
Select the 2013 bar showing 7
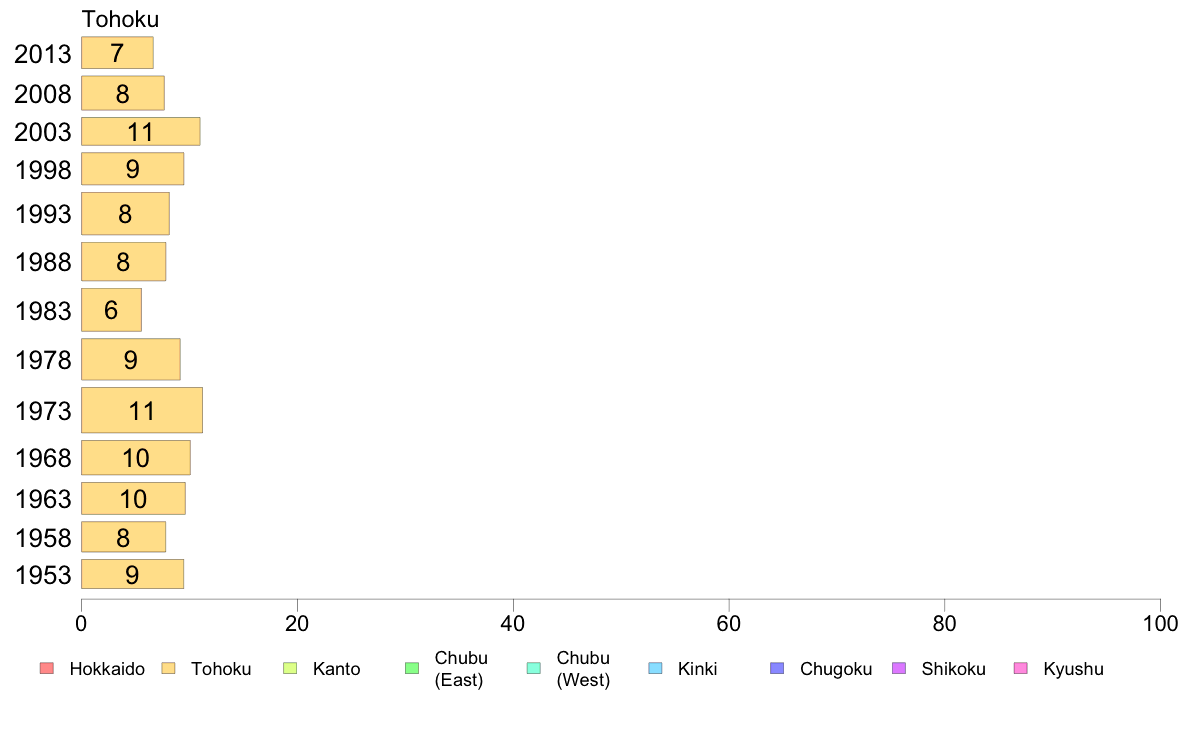point(117,53)
